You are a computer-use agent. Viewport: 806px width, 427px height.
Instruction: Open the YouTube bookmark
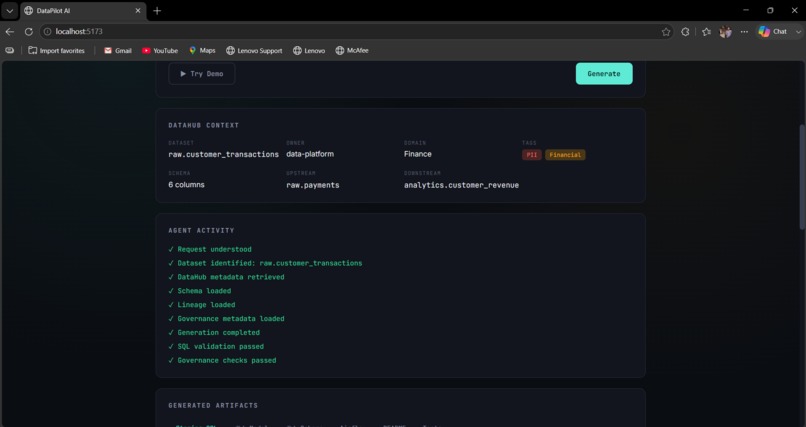pyautogui.click(x=160, y=50)
